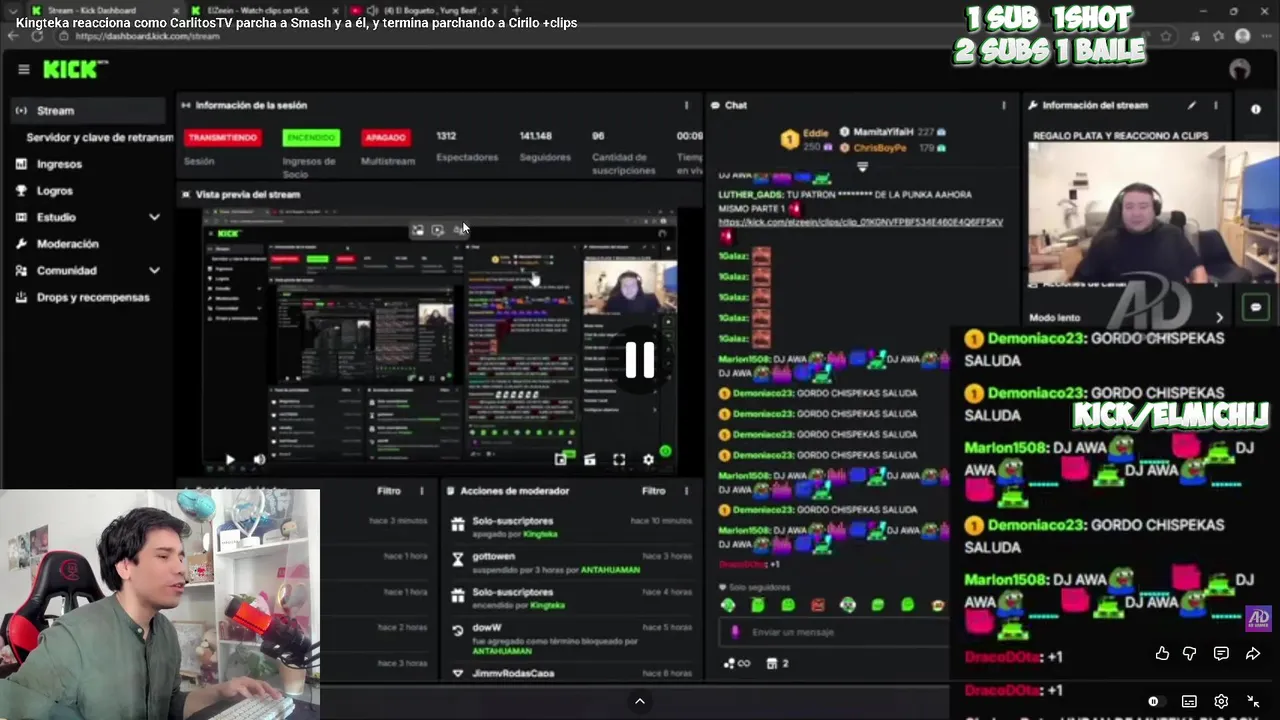
Task: Open Filtro in the activity panel
Action: pyautogui.click(x=389, y=491)
